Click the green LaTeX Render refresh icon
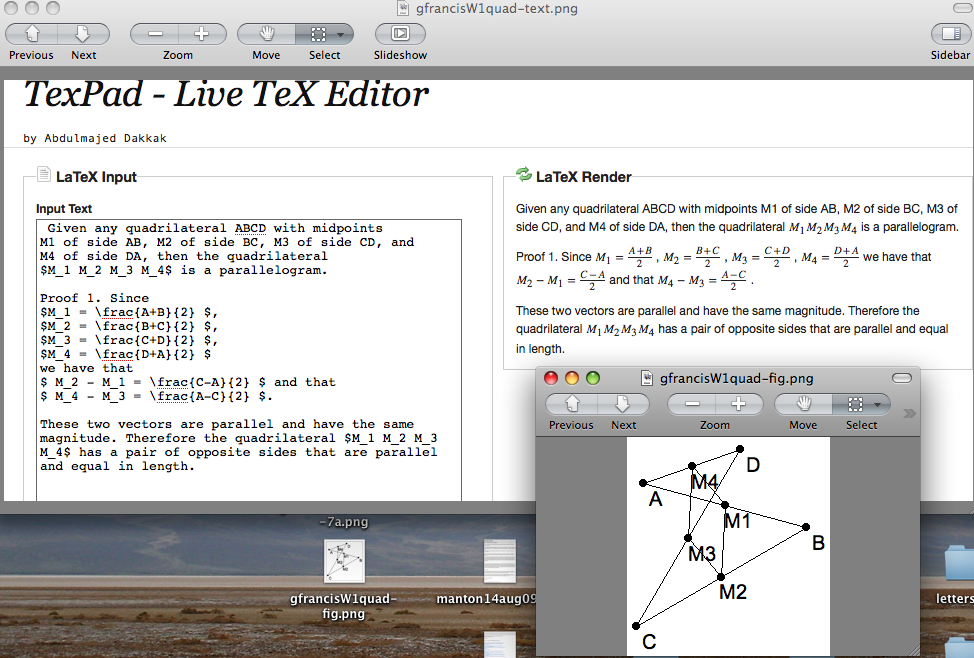 [524, 176]
